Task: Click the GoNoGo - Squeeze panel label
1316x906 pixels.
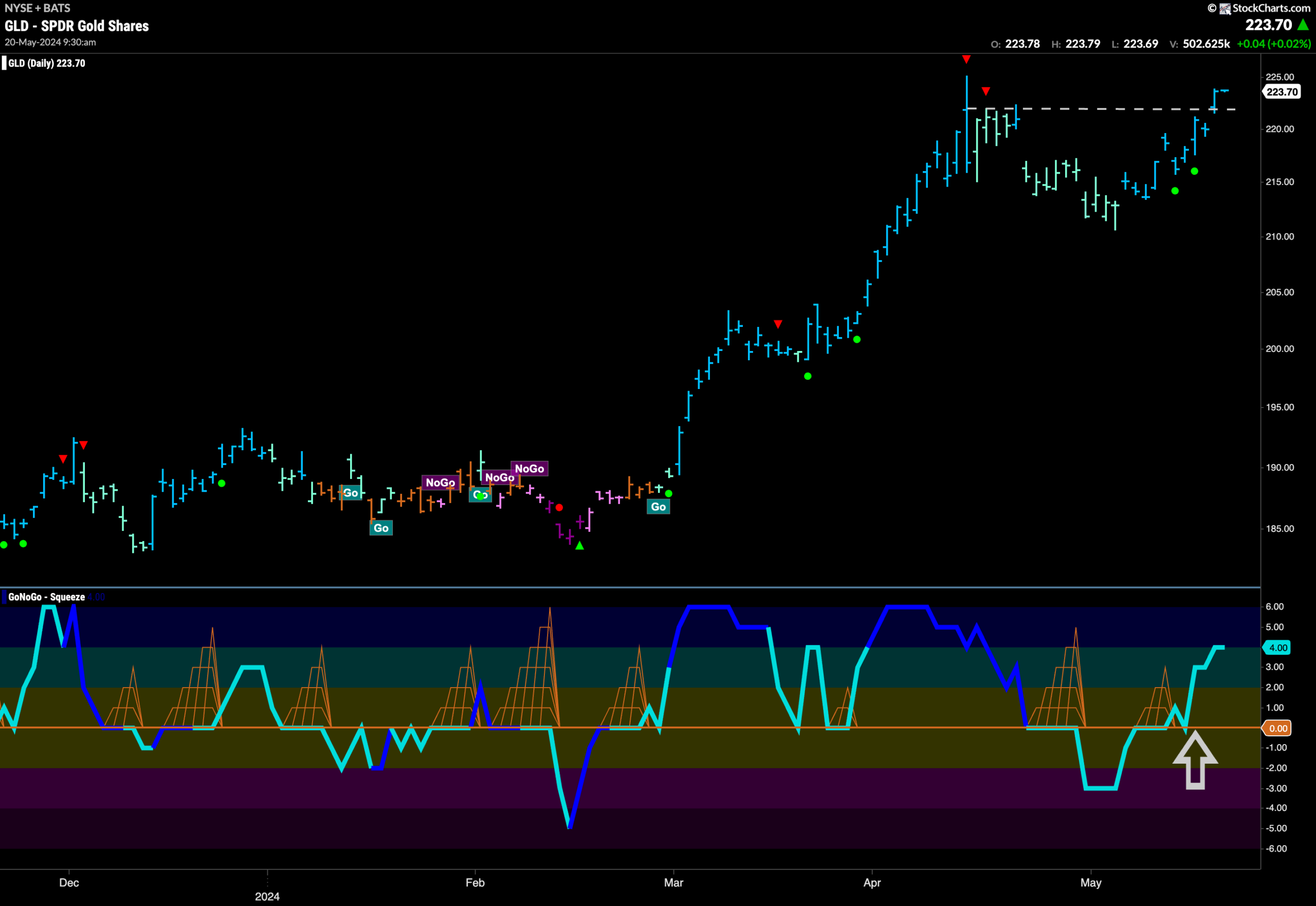Action: [47, 597]
